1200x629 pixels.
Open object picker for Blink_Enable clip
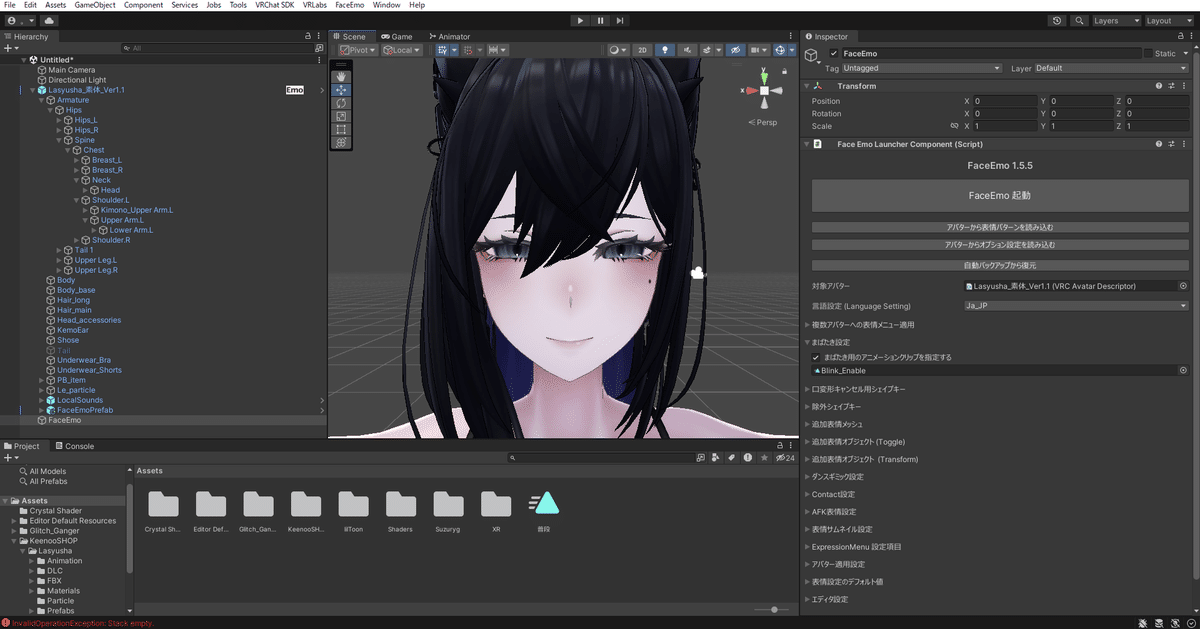point(1183,370)
